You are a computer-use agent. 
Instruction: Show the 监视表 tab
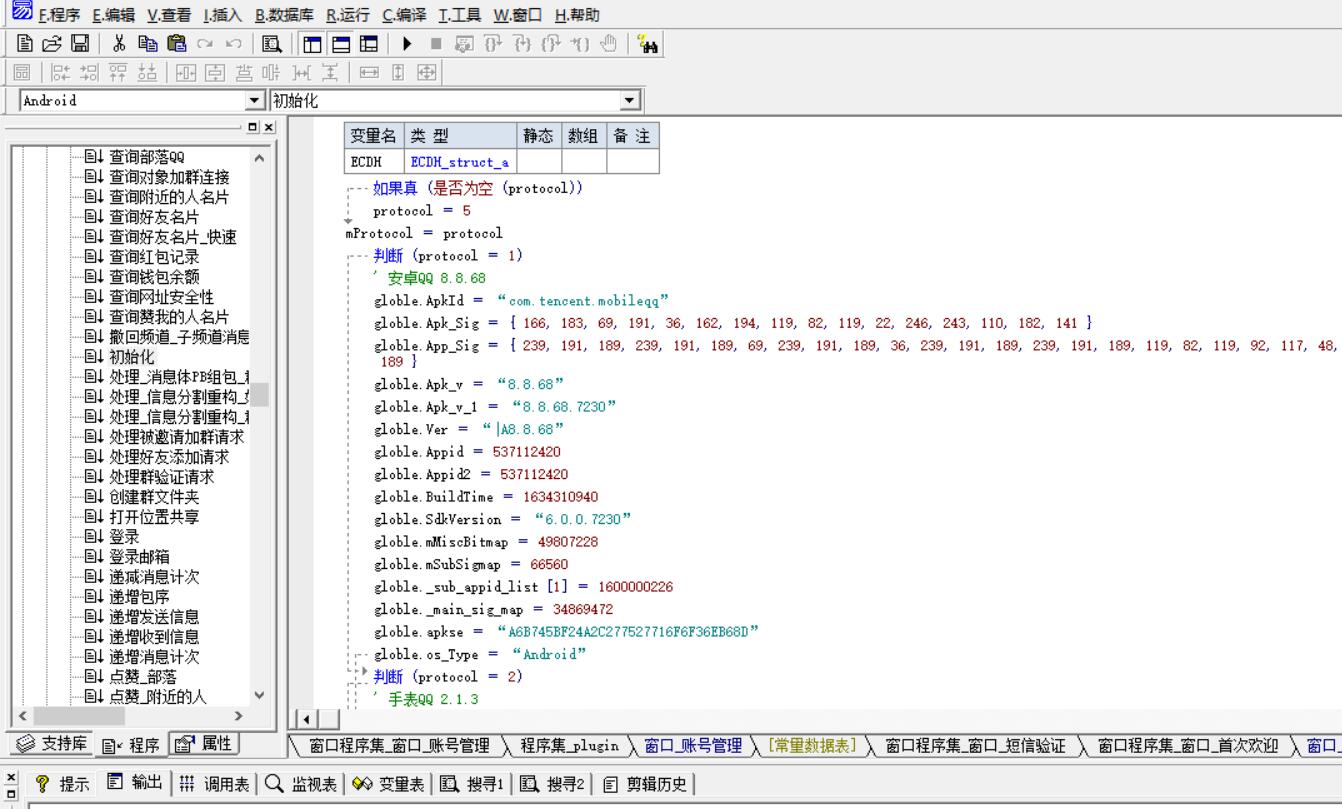click(301, 783)
